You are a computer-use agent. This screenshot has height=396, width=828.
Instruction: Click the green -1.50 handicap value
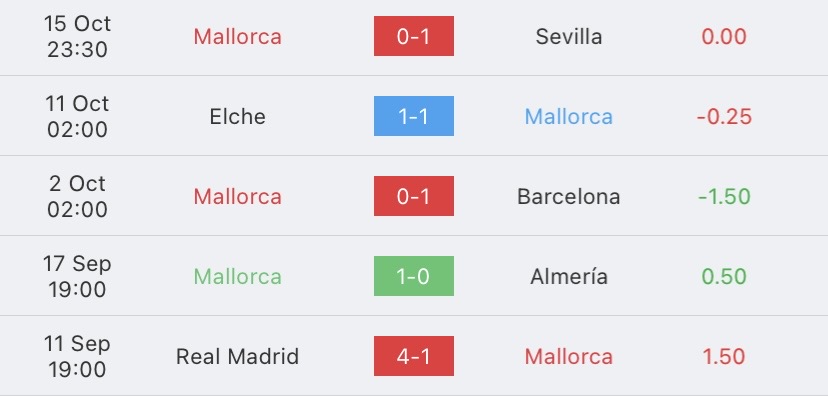point(724,196)
